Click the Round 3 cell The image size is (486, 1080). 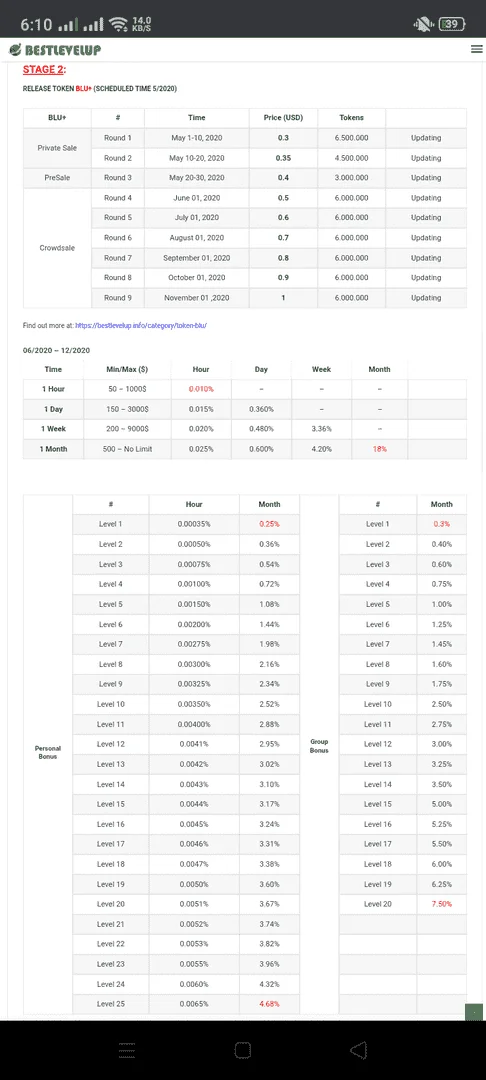tap(118, 178)
